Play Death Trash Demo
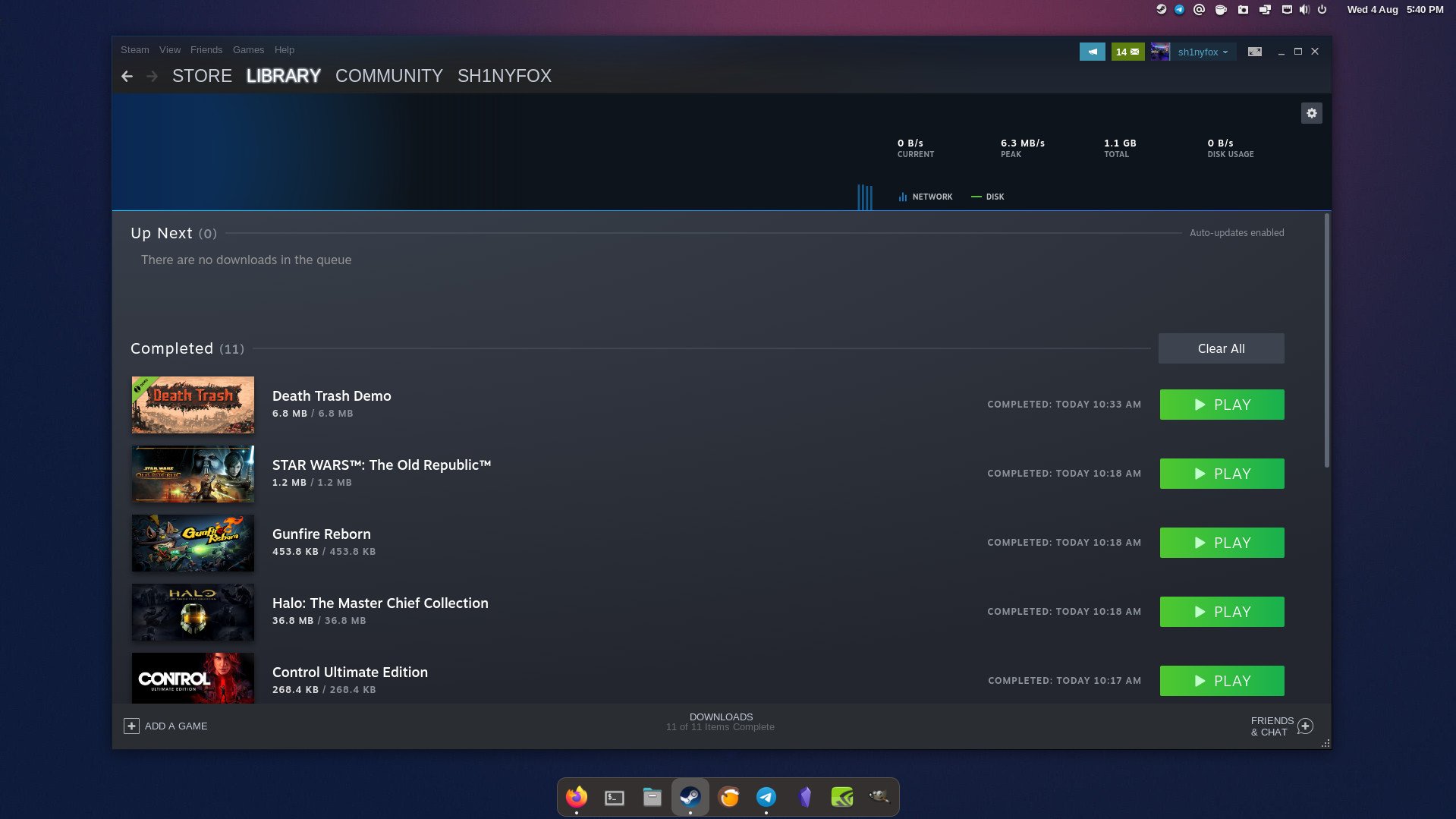 [x=1222, y=405]
